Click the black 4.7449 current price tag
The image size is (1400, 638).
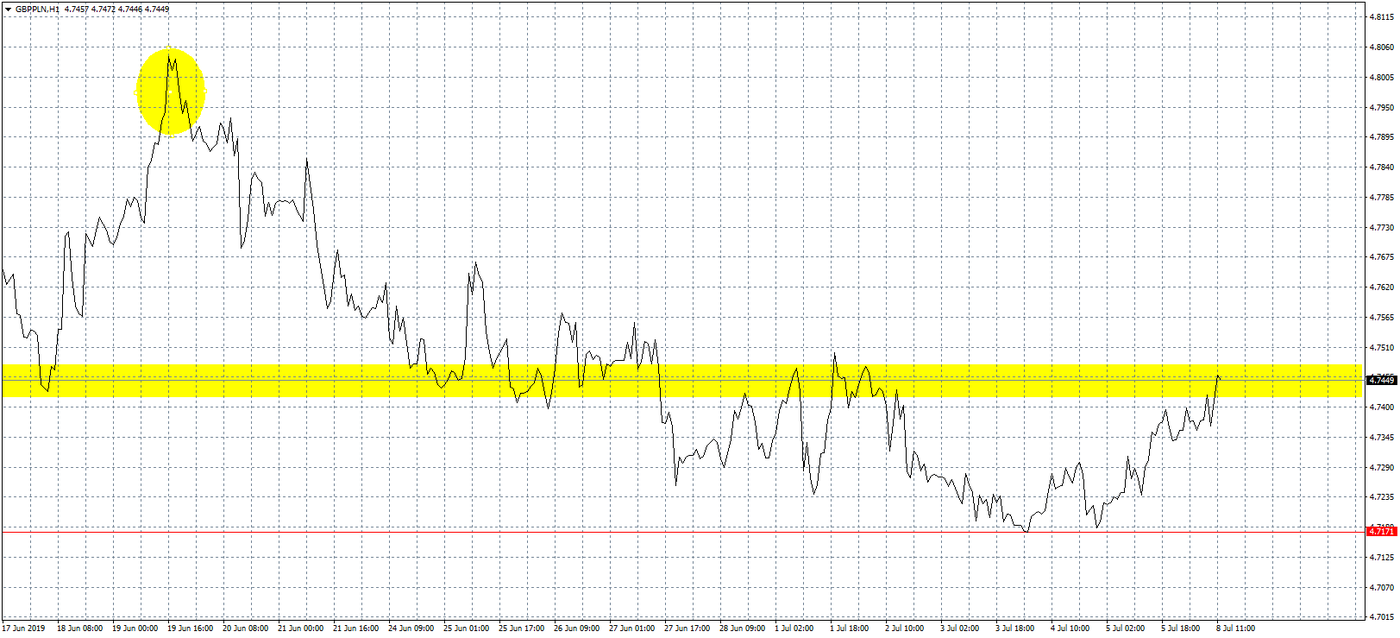point(1381,380)
